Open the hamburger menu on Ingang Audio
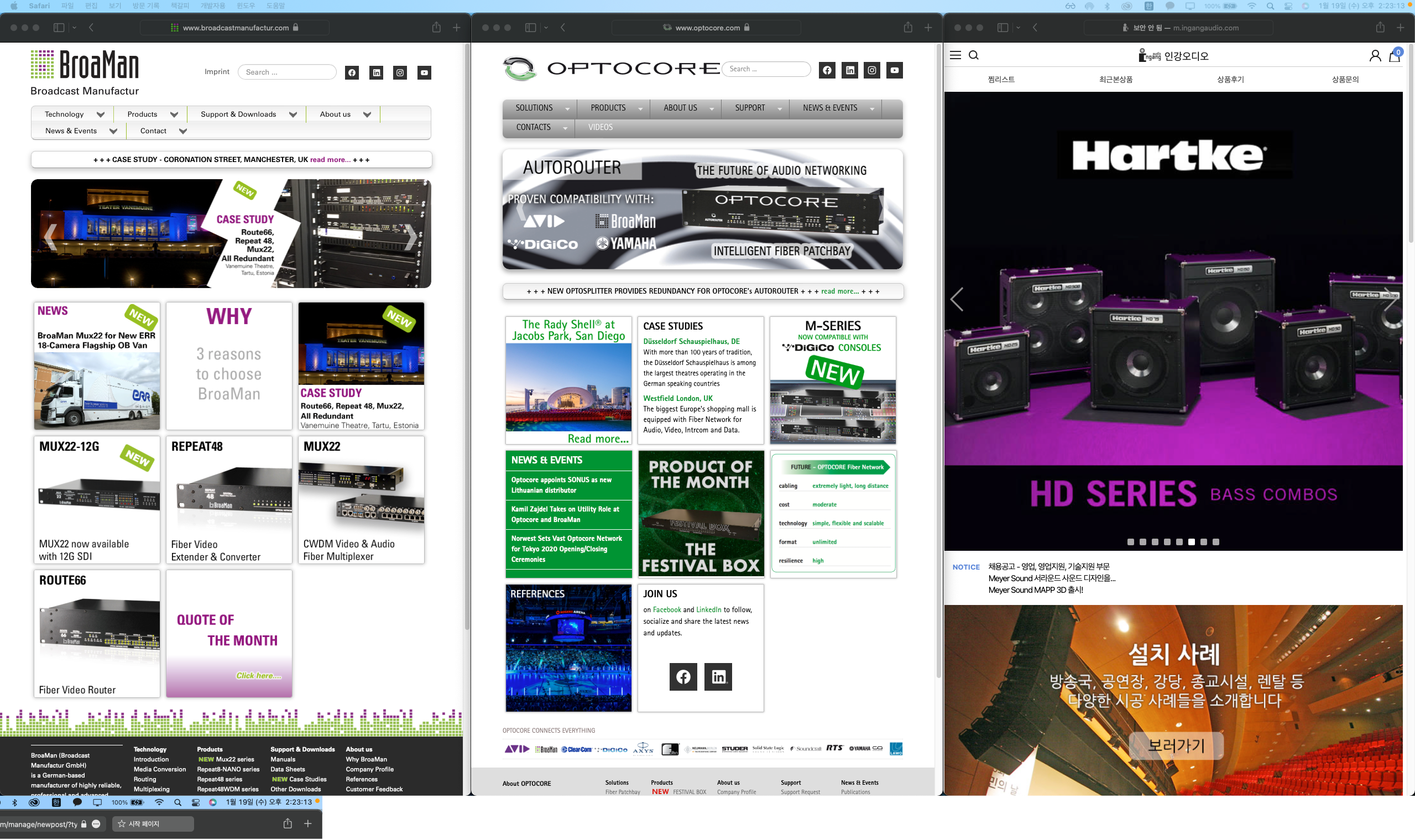The width and height of the screenshot is (1415, 840). [x=955, y=55]
